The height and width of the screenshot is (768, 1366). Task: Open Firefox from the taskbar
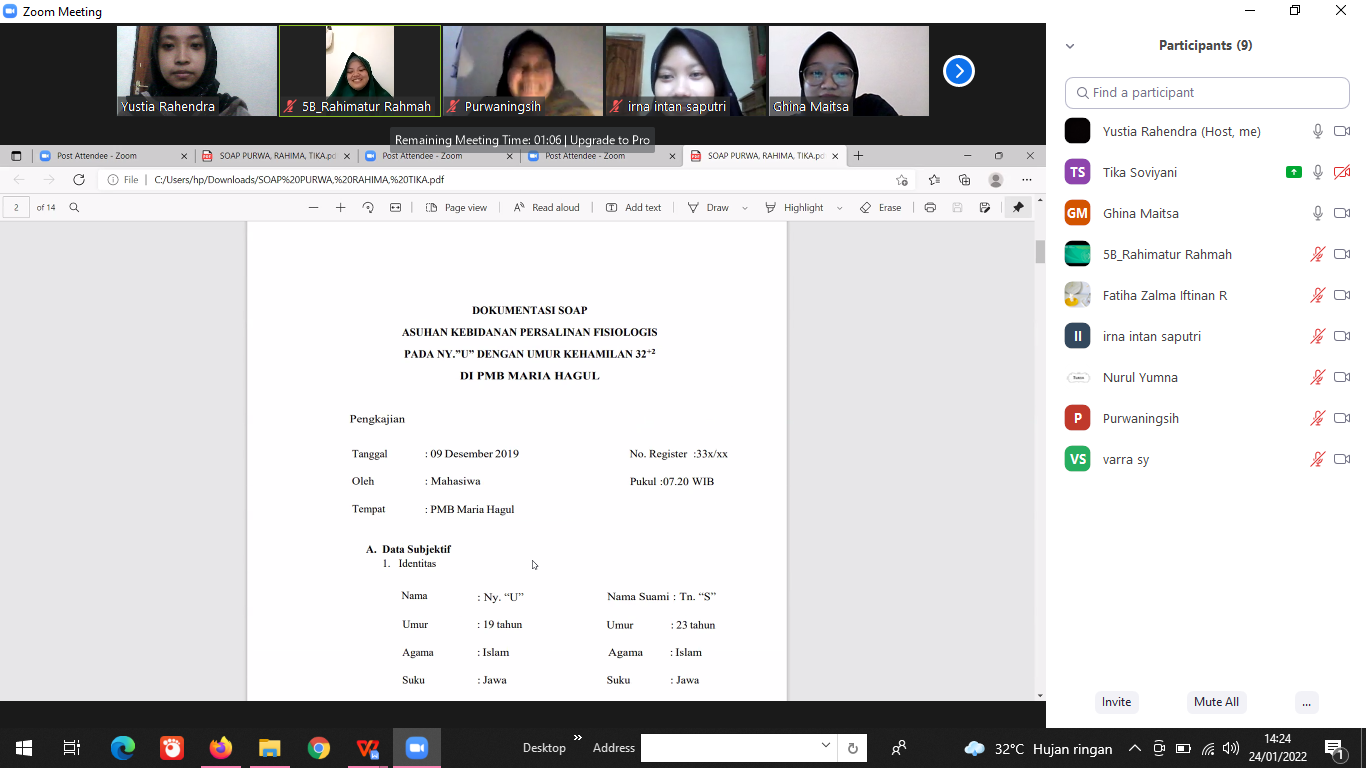point(220,748)
